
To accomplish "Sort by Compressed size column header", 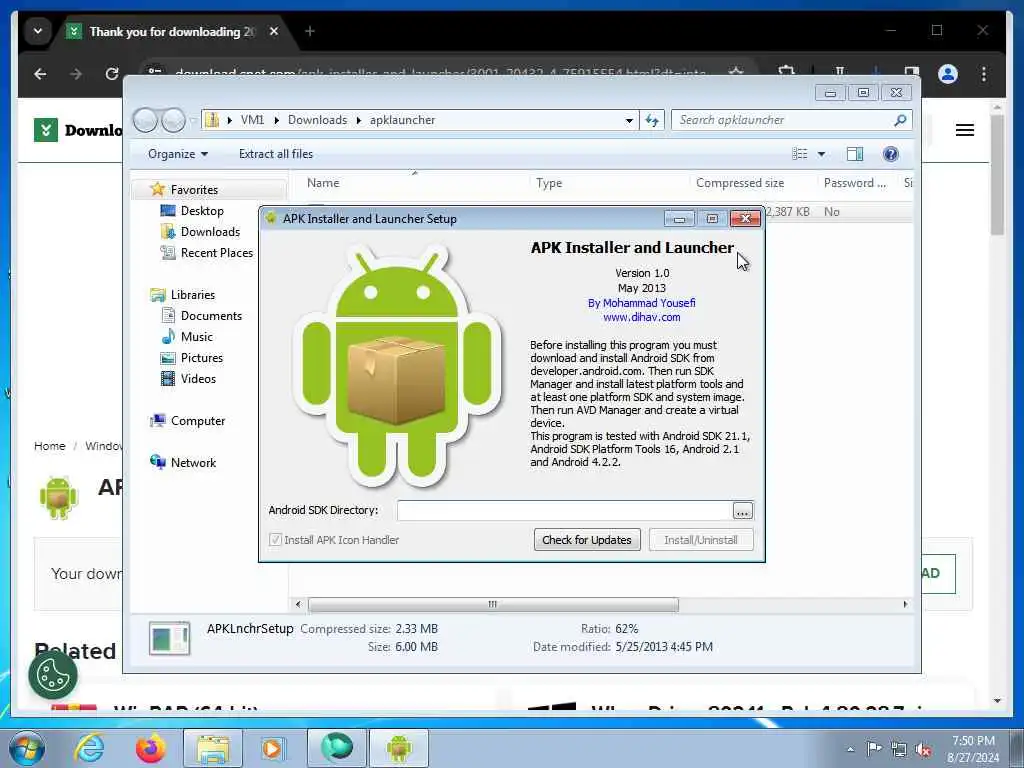I will (740, 183).
